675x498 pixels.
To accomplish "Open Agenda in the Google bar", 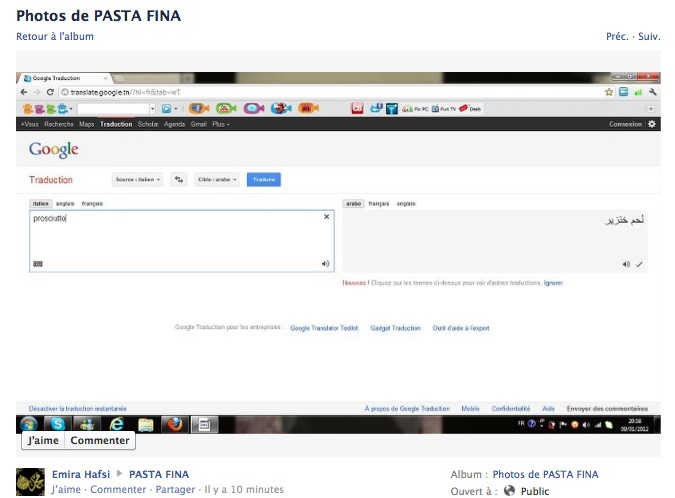I will point(174,124).
